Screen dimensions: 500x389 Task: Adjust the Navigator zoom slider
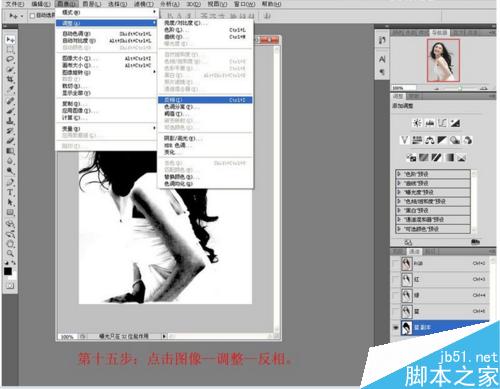[x=460, y=88]
